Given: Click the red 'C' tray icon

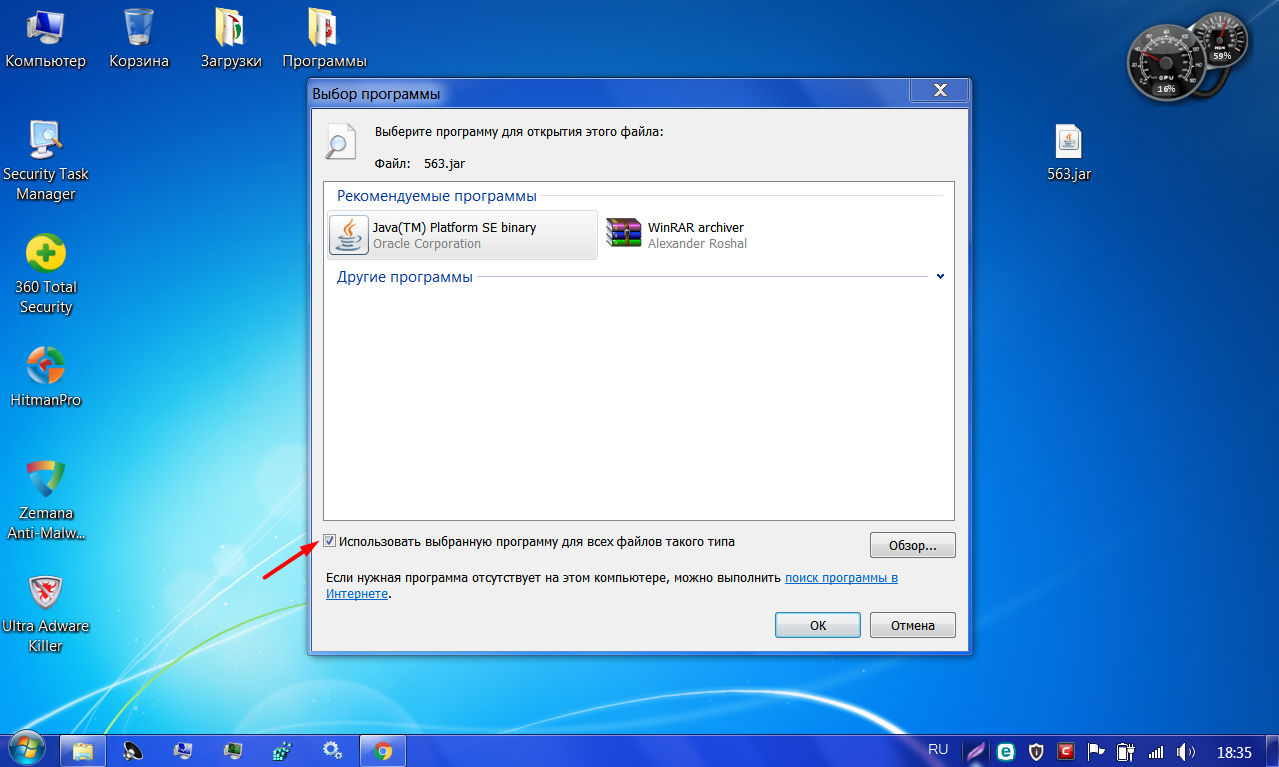Looking at the screenshot, I should 1067,751.
